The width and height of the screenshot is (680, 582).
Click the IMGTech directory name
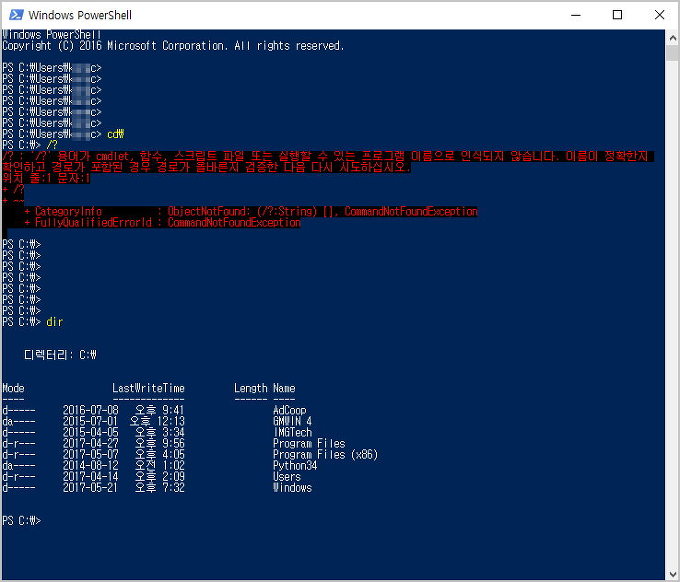coord(292,432)
